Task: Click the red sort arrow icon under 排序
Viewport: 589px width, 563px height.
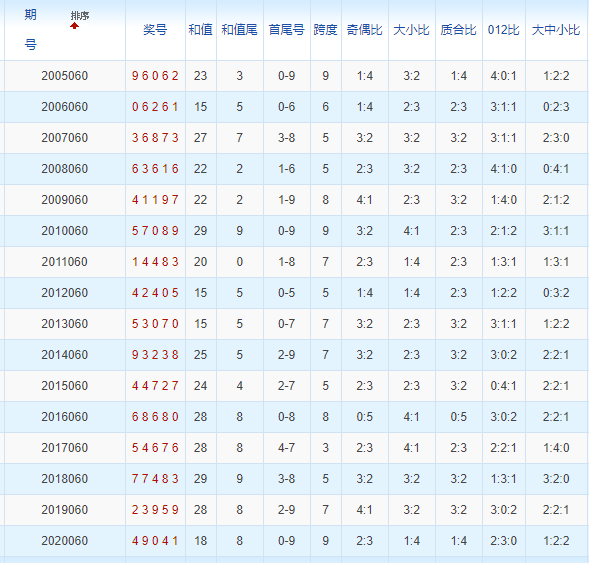Action: point(74,26)
